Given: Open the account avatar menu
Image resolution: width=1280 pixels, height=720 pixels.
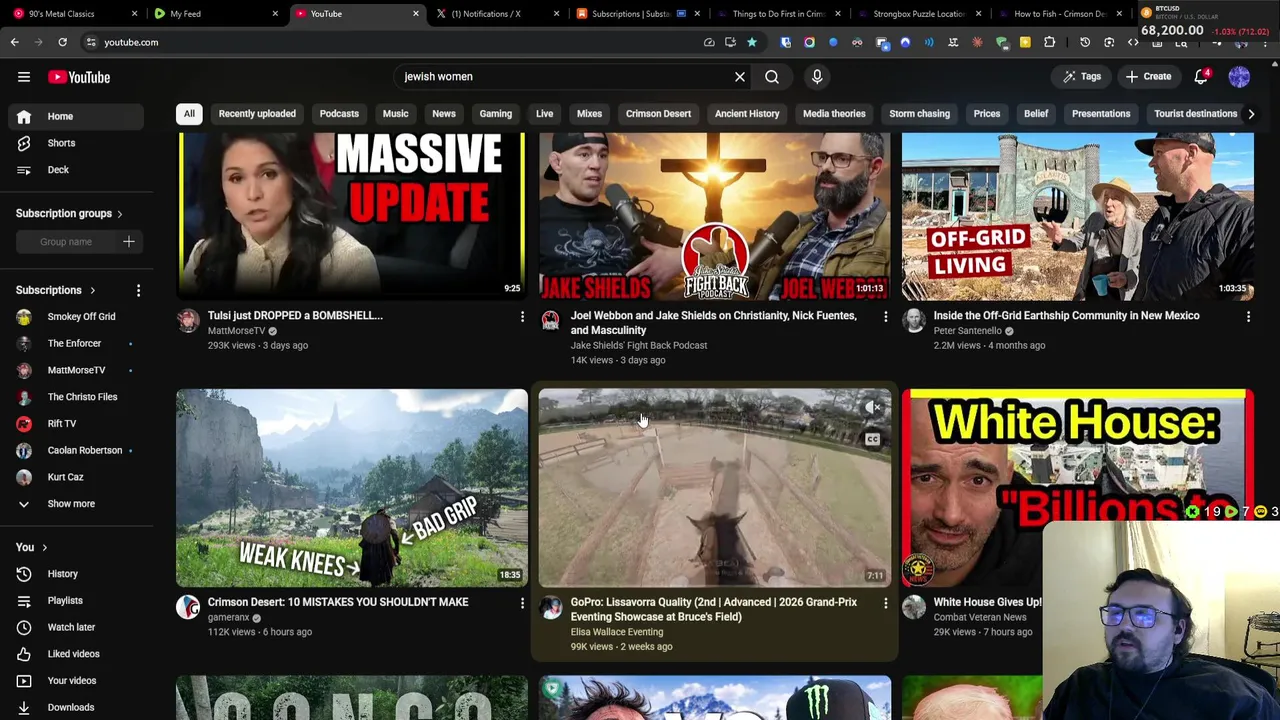Looking at the screenshot, I should coord(1239,77).
